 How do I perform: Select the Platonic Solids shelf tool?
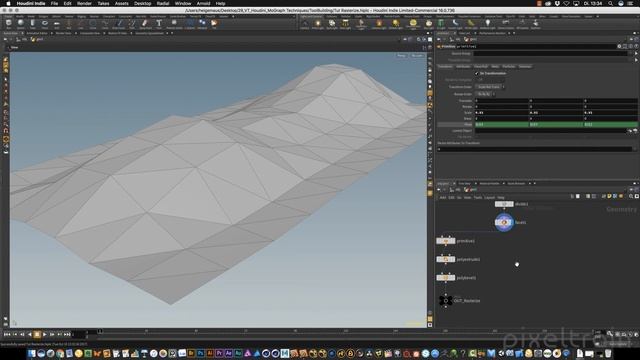click(x=174, y=24)
